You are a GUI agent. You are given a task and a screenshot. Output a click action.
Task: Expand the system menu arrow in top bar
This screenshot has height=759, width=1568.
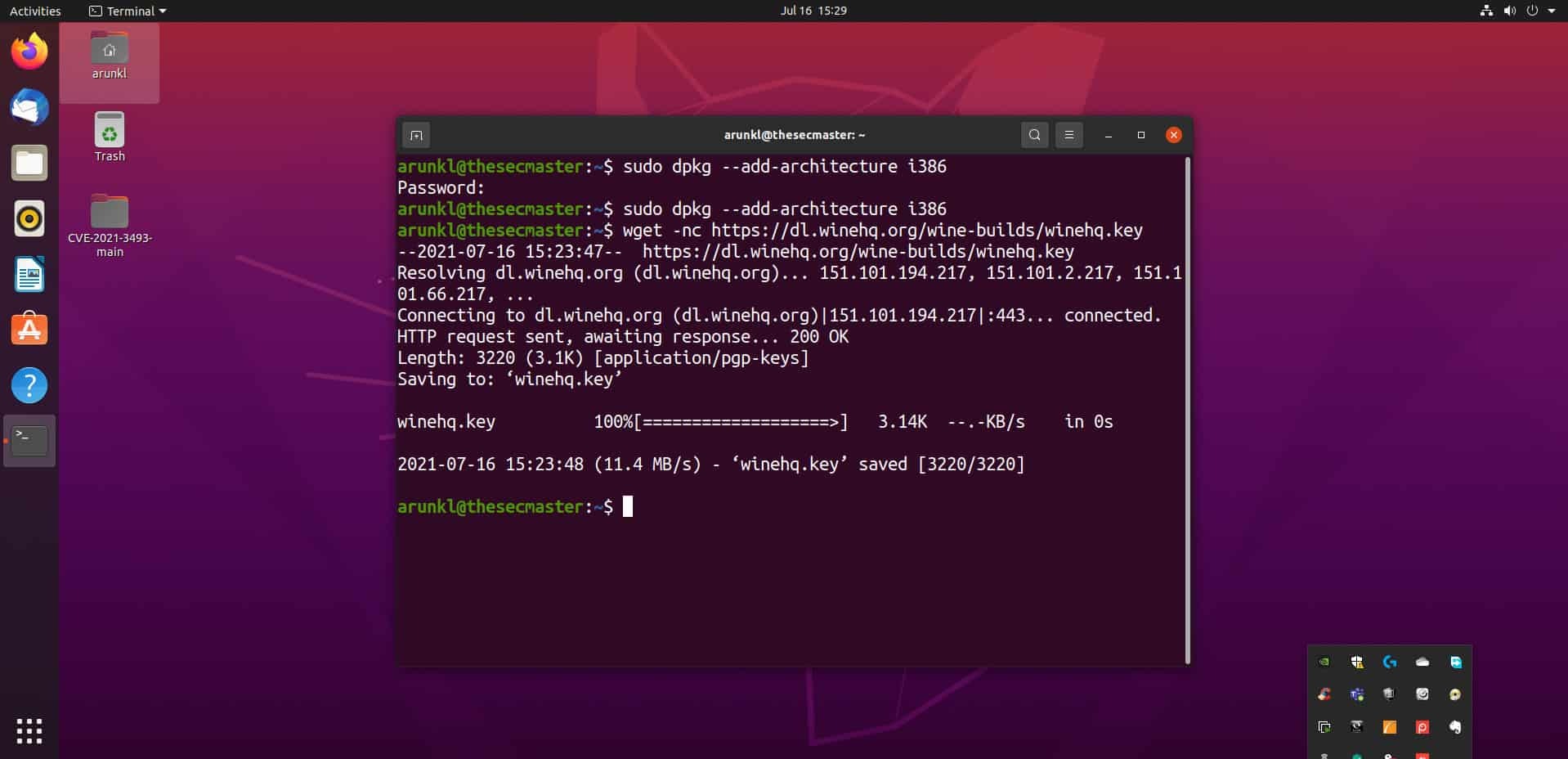coord(1551,11)
